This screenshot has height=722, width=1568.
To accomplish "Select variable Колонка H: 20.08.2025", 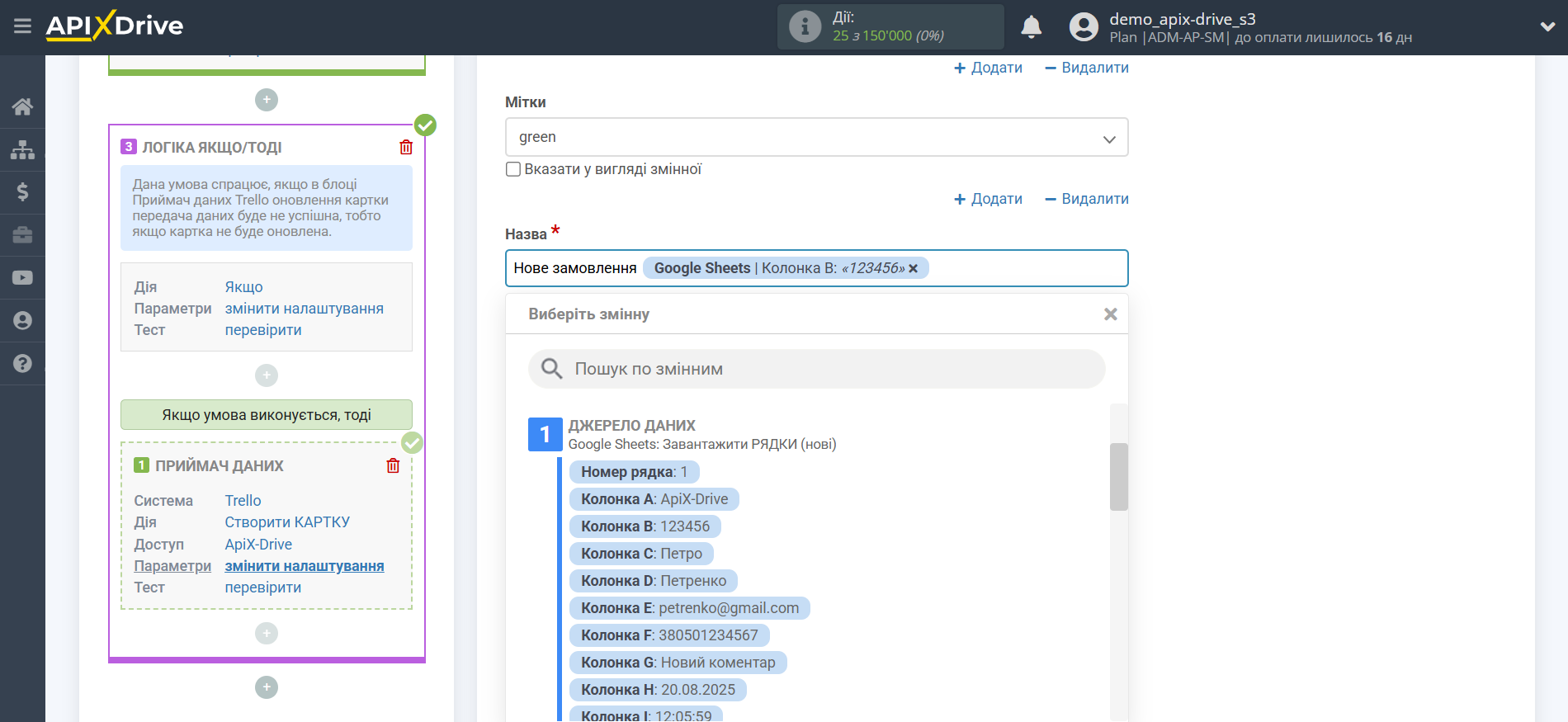I will point(658,690).
